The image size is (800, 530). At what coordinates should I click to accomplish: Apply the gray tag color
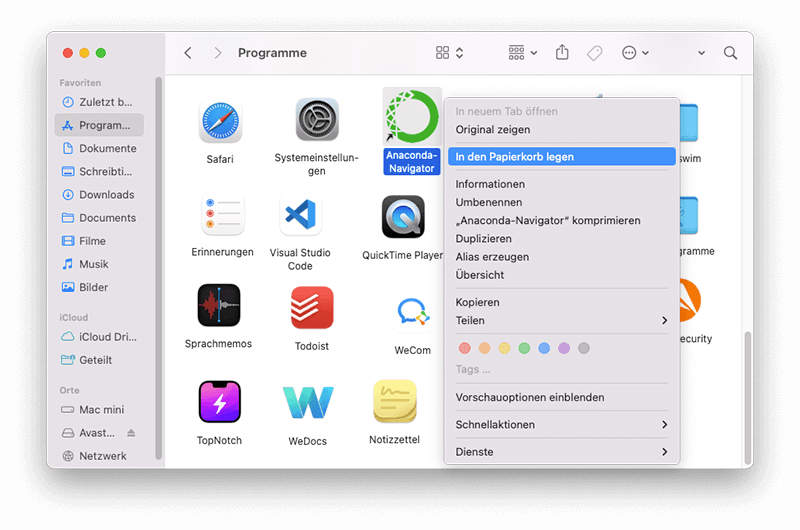584,348
